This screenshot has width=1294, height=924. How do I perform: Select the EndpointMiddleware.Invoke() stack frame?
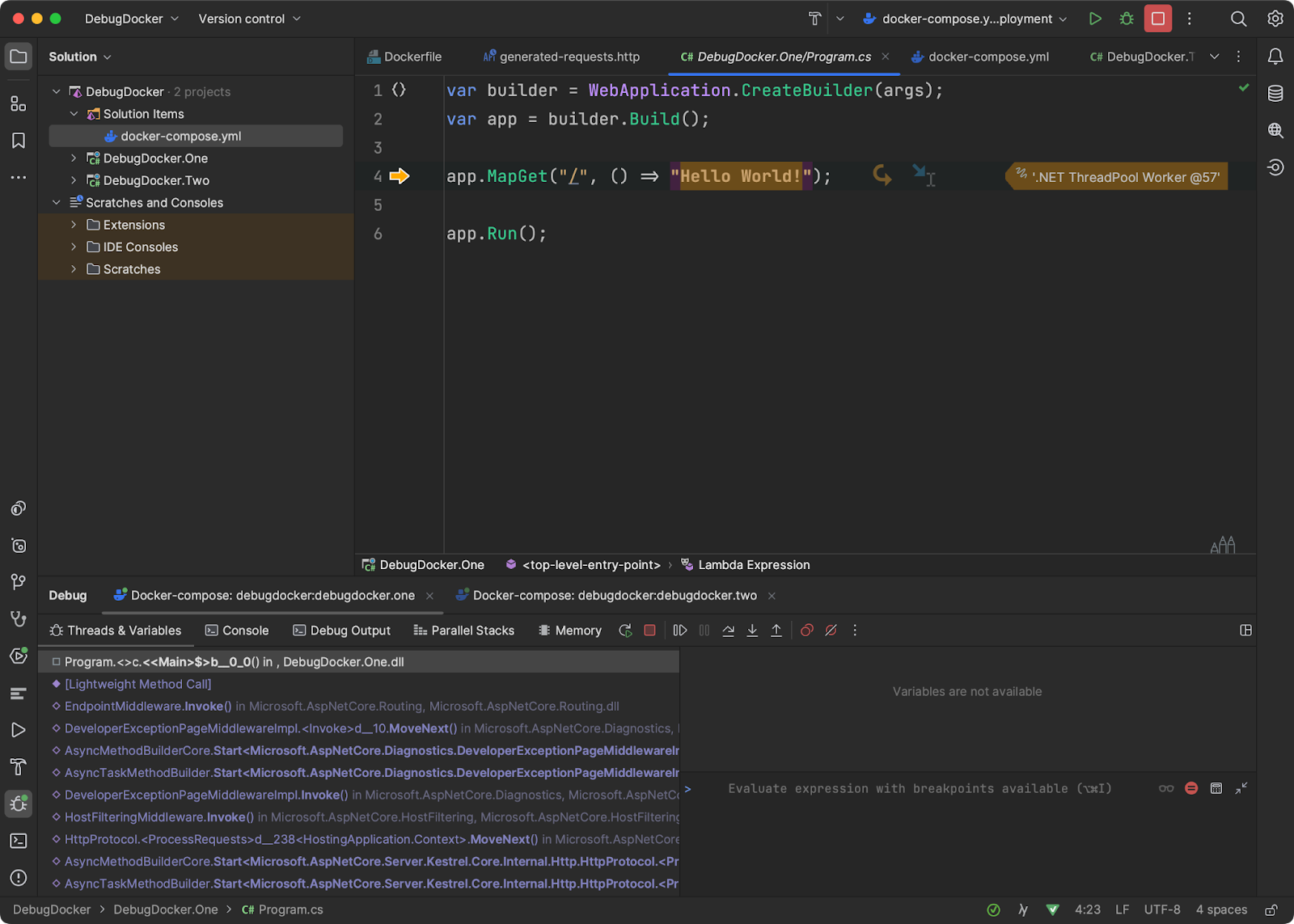pyautogui.click(x=358, y=707)
